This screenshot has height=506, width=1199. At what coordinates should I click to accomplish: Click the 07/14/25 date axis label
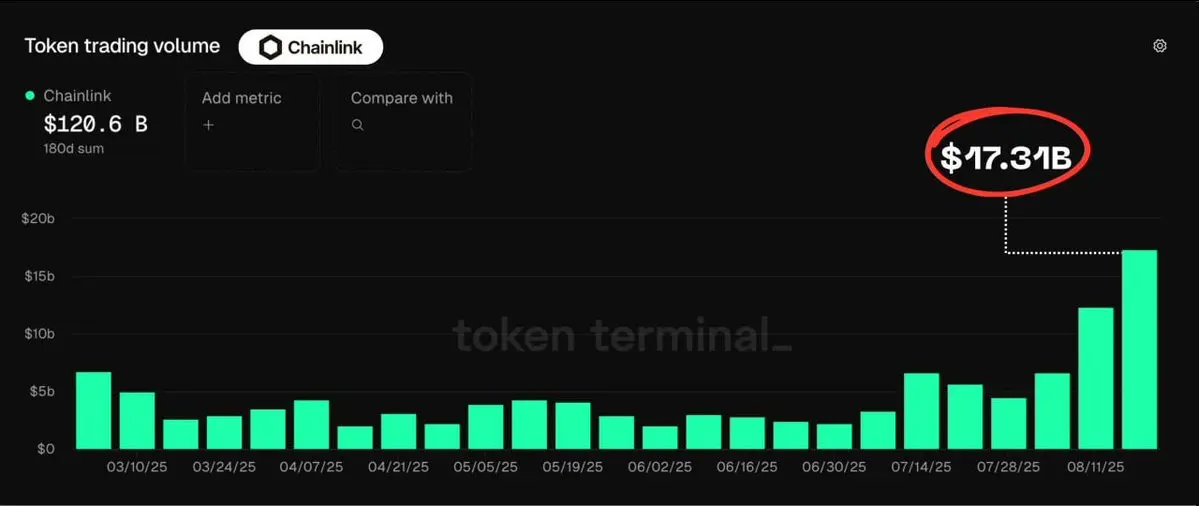pos(921,466)
